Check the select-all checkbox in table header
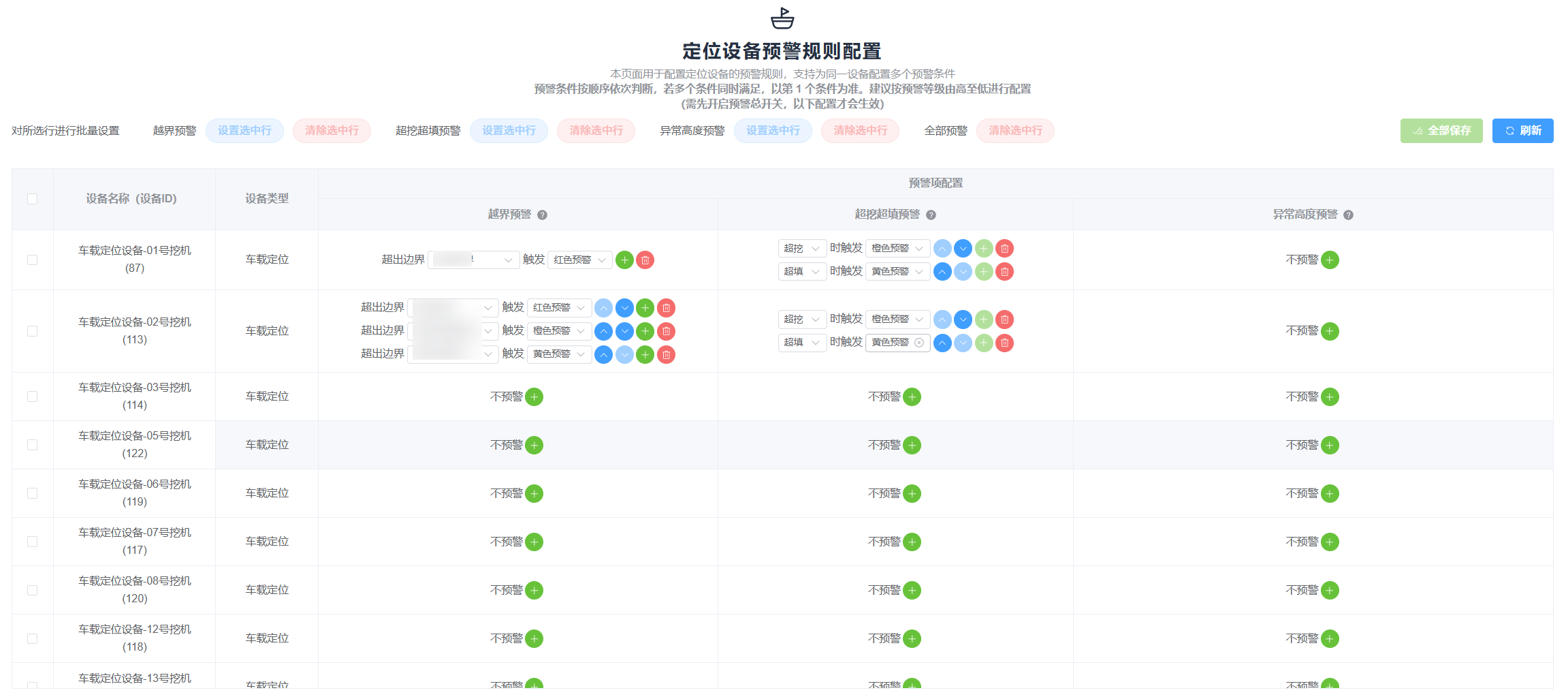1568x699 pixels. click(x=32, y=199)
